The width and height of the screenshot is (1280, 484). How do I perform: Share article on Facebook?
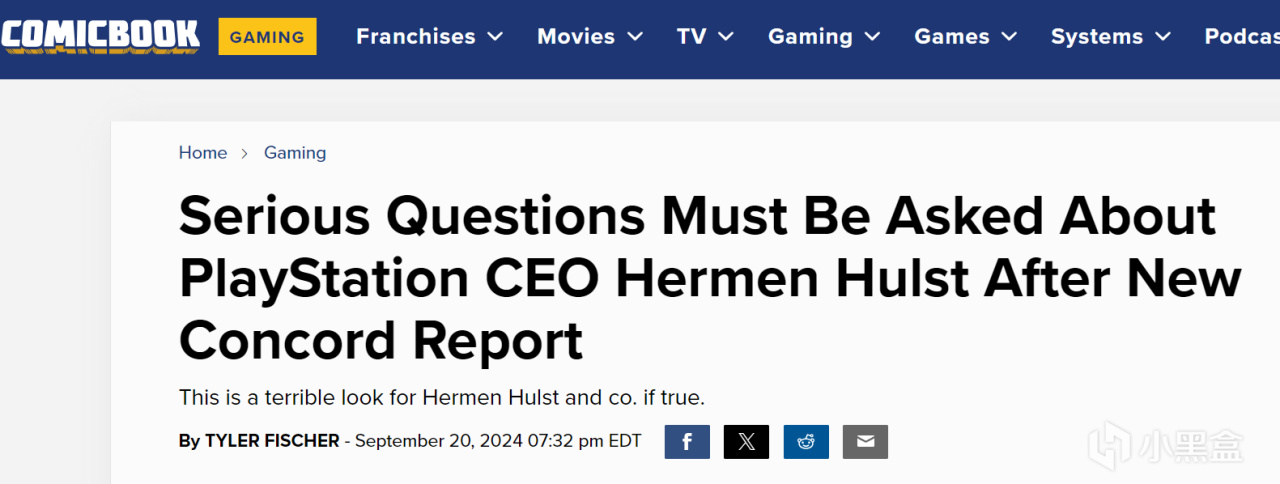[687, 442]
